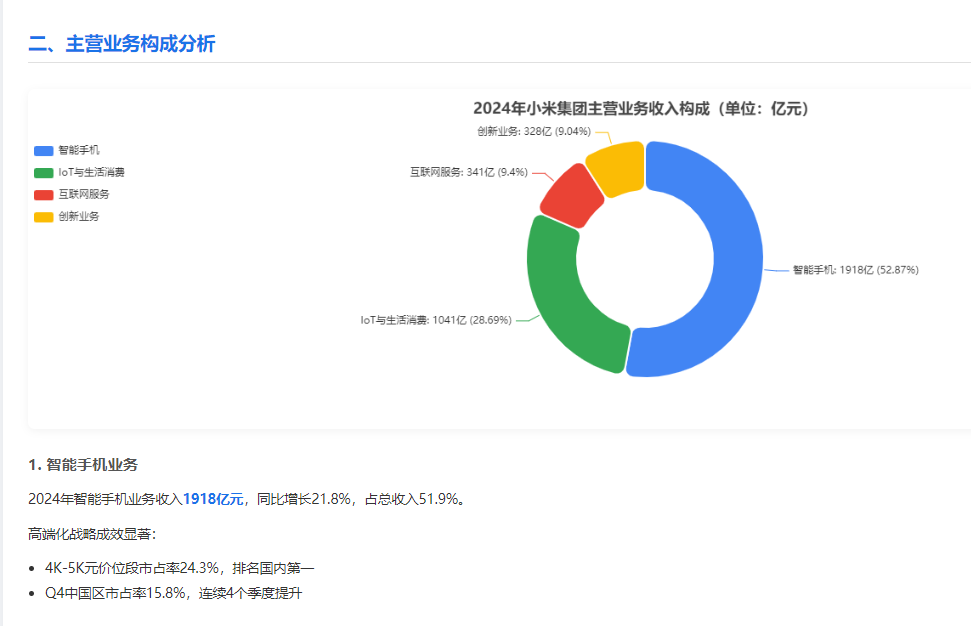Click the blue 智能手机 legend color swatch
Screen dimensions: 971x626
click(x=43, y=150)
